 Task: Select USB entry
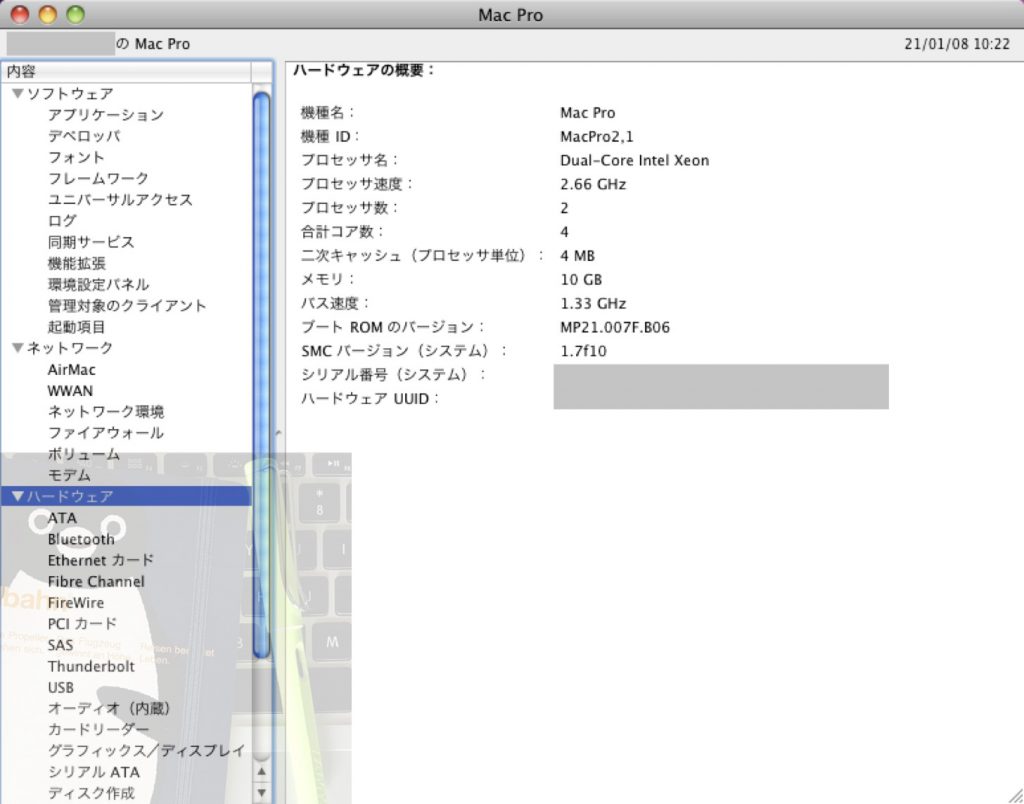point(61,687)
